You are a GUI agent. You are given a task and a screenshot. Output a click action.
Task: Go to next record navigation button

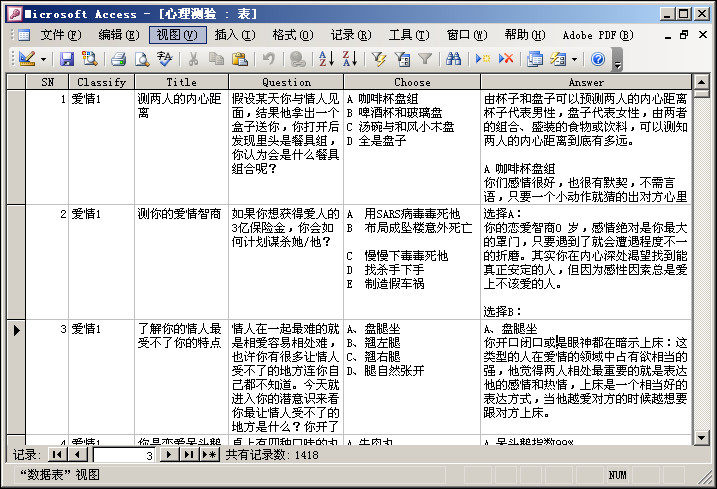[169, 455]
